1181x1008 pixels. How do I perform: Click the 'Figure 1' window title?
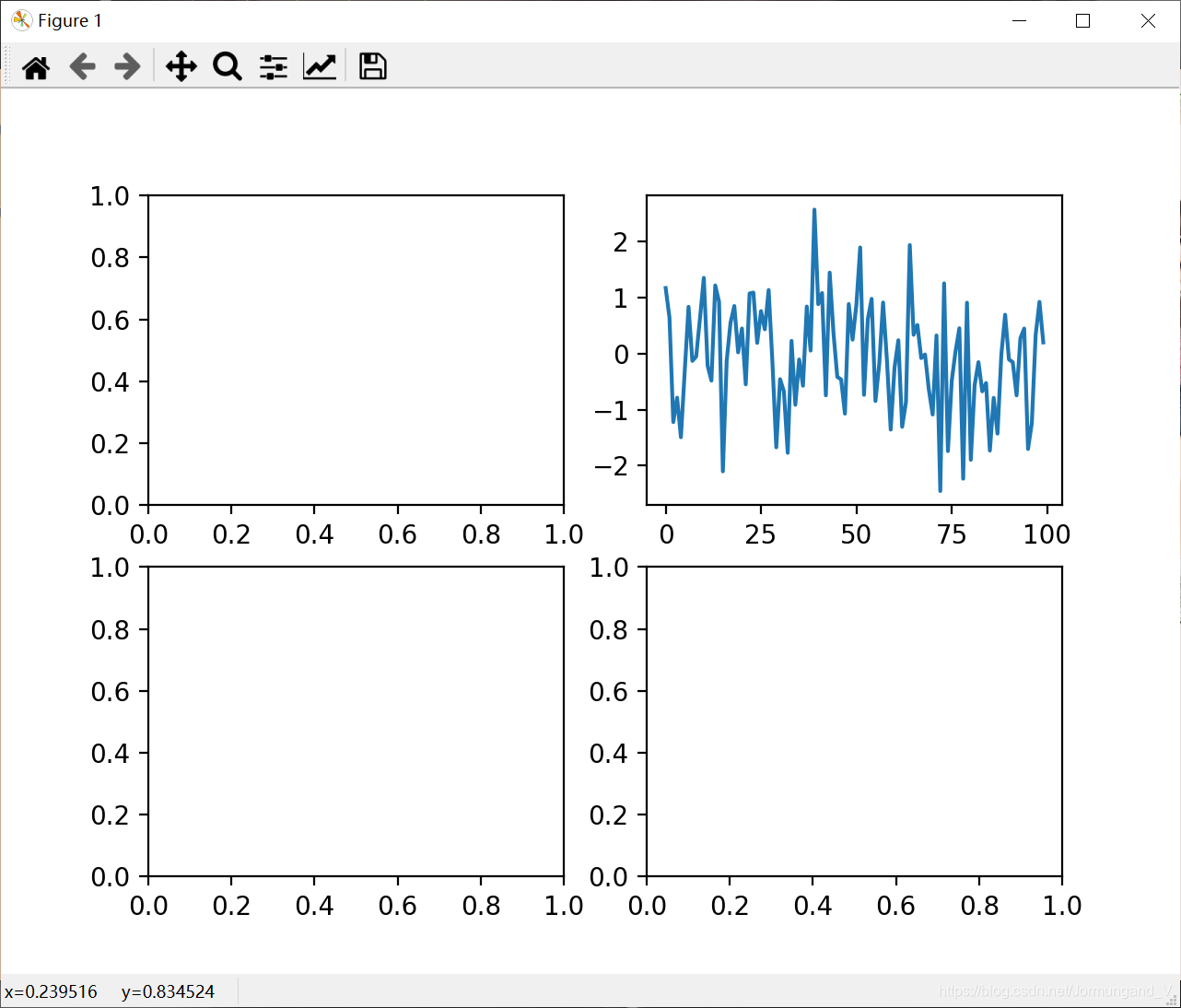[x=70, y=20]
